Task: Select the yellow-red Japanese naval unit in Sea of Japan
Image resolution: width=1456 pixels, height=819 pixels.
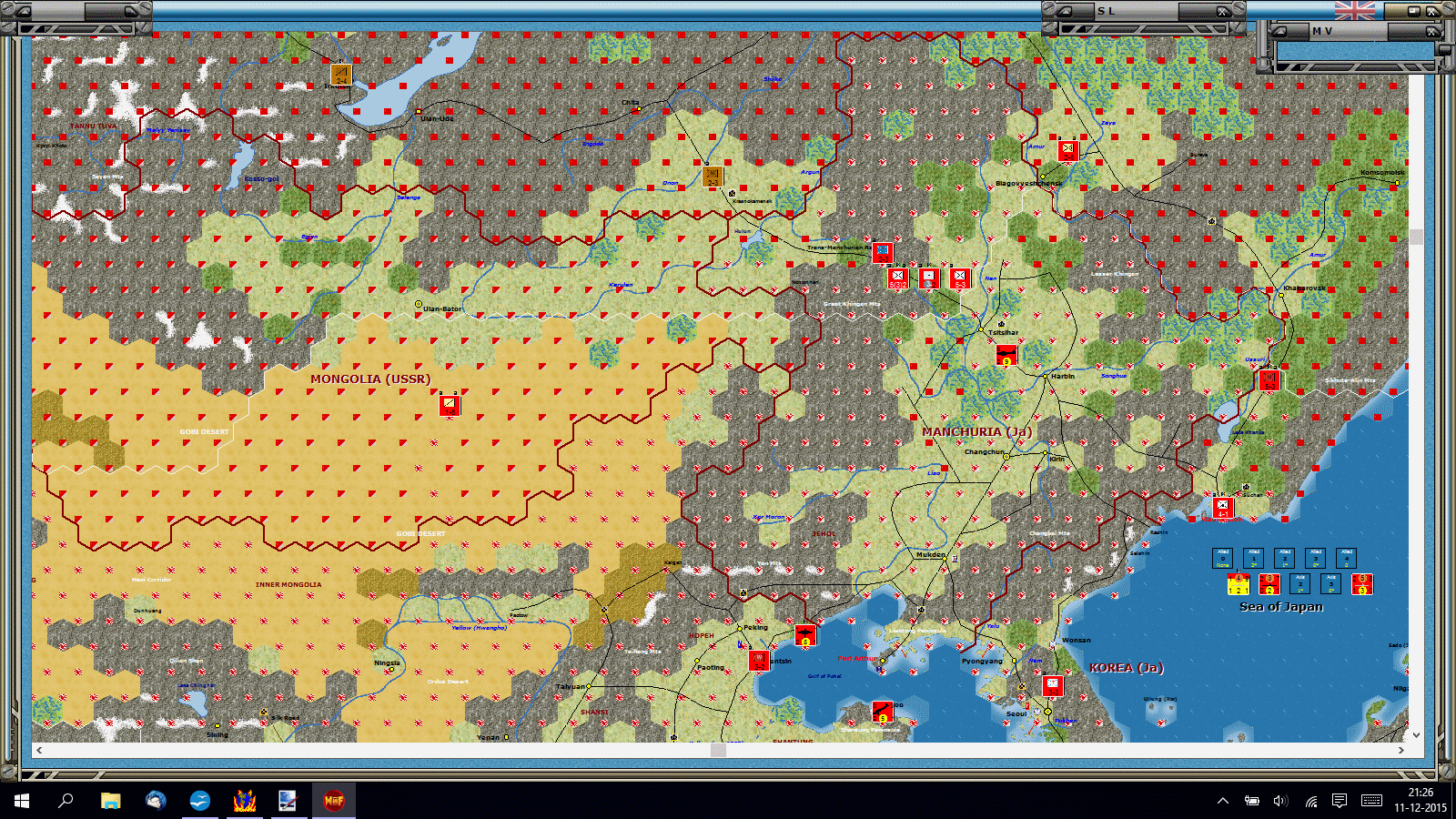Action: (1239, 583)
